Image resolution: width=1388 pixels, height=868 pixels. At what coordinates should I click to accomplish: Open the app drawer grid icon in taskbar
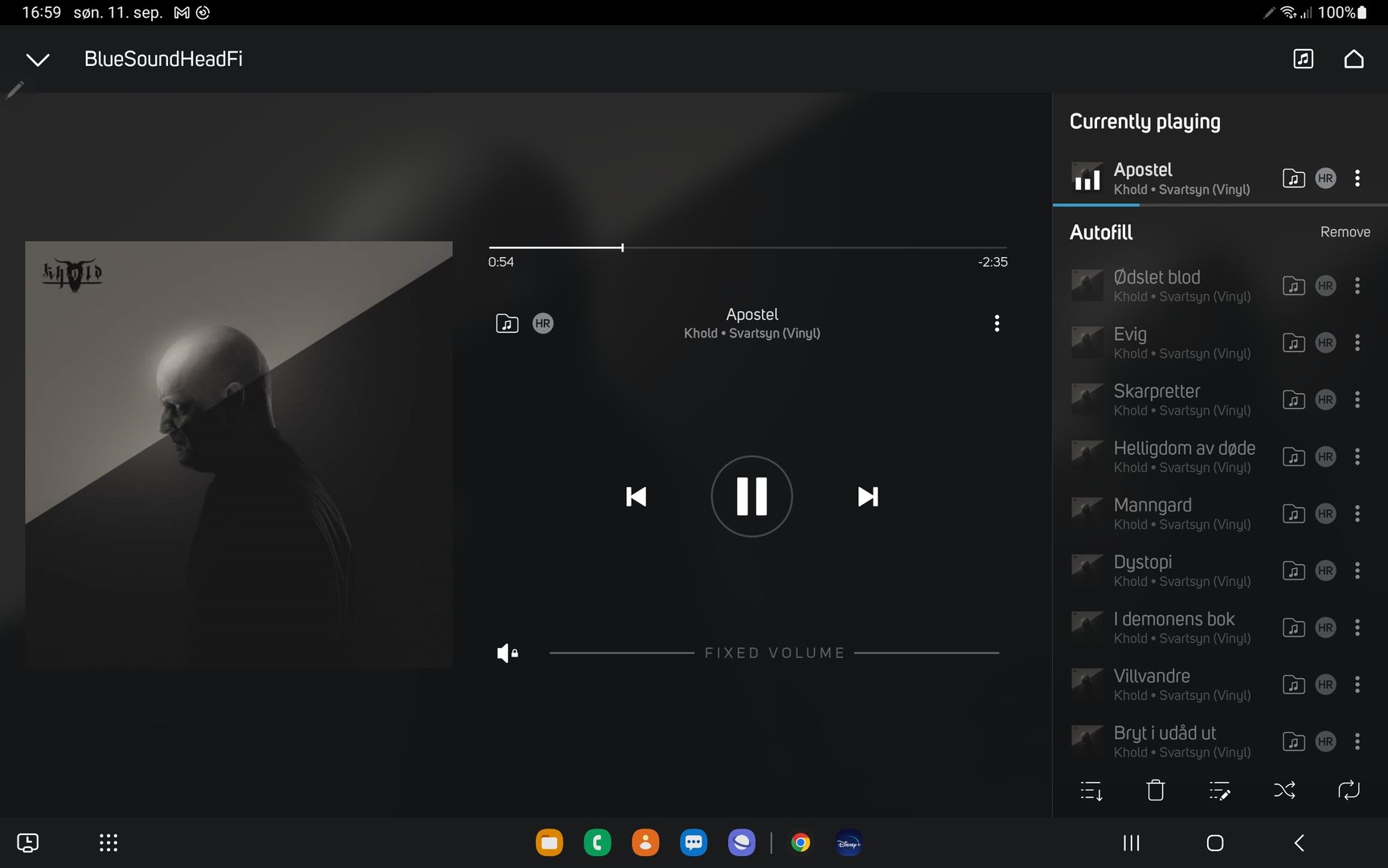[109, 842]
